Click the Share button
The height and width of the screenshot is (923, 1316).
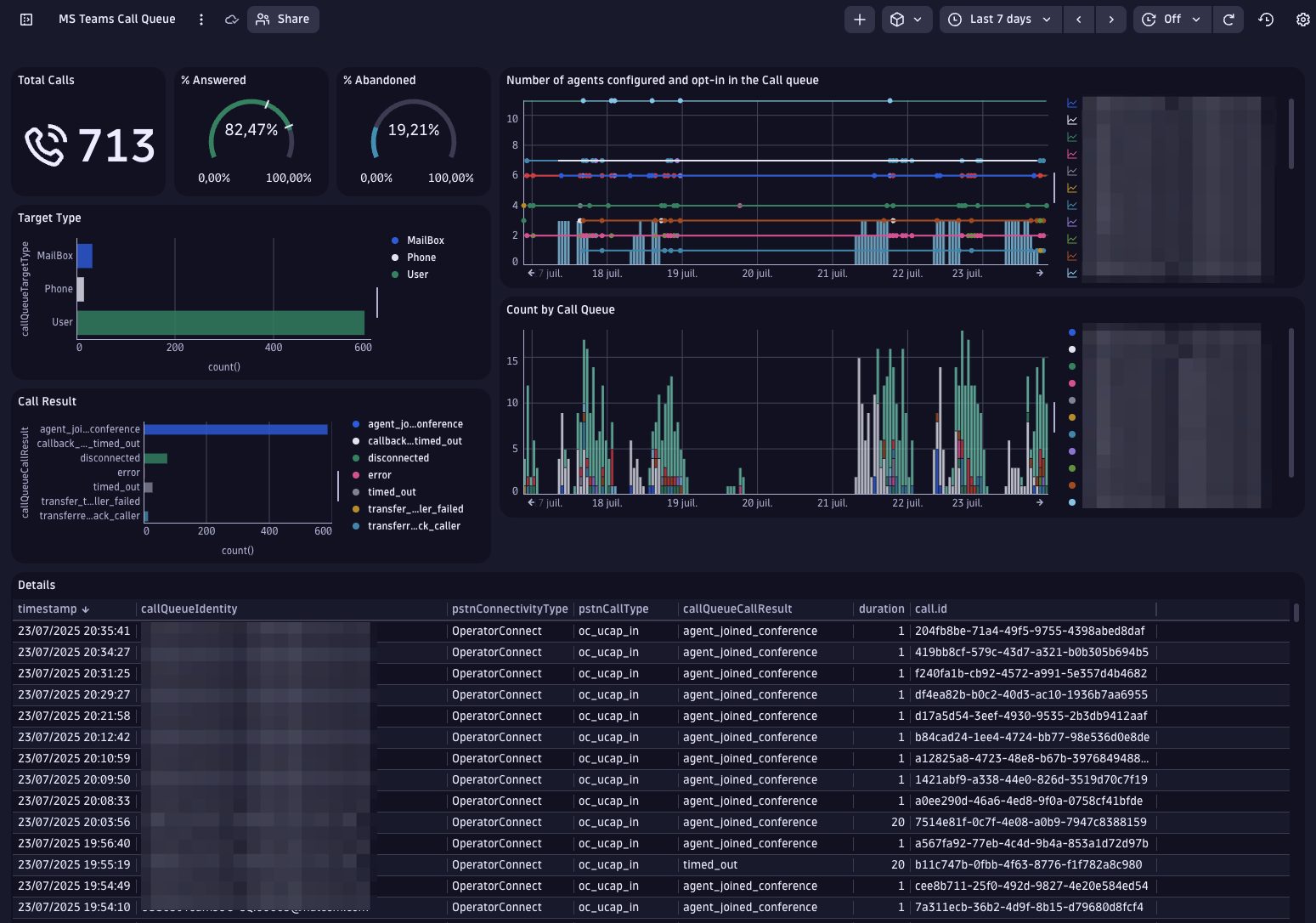click(x=283, y=19)
